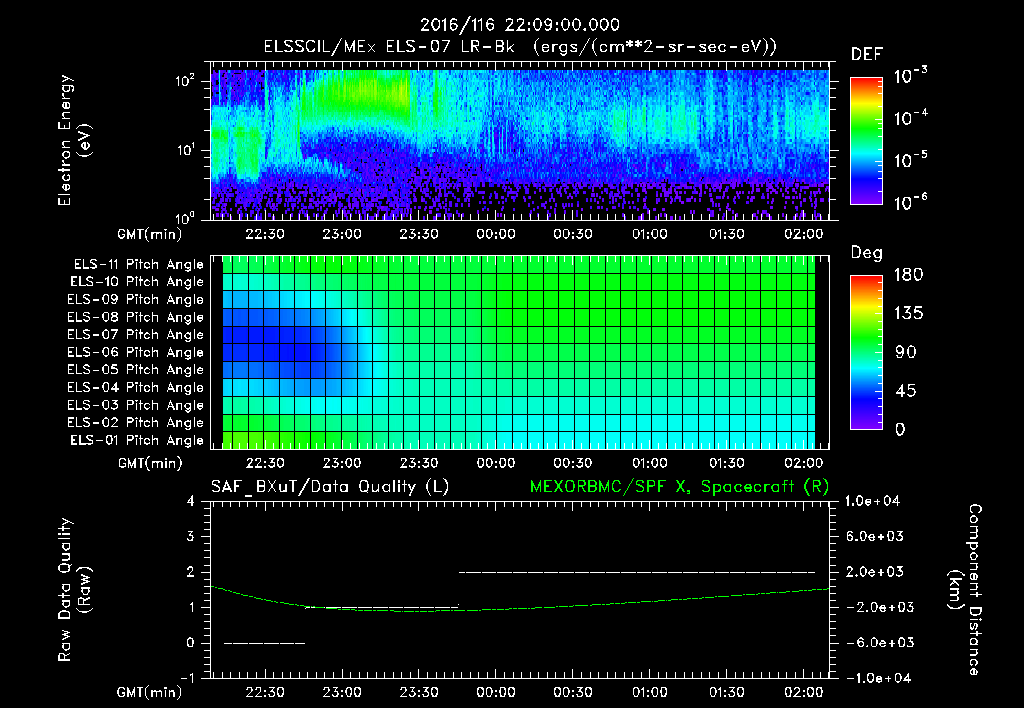Click the 2.0e+03 right axis value
Image resolution: width=1024 pixels, height=708 pixels.
pyautogui.click(x=875, y=571)
